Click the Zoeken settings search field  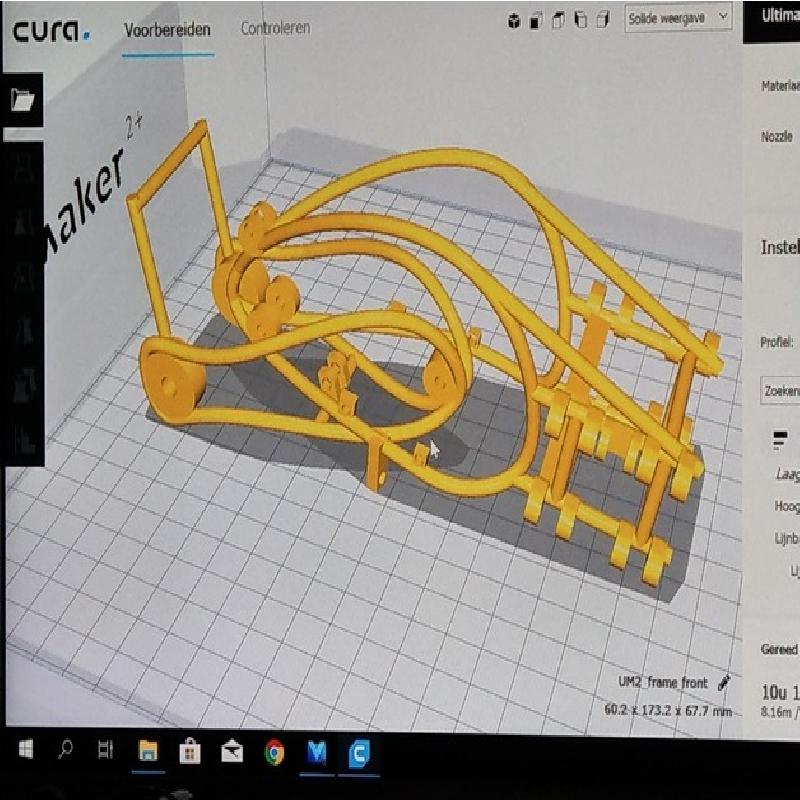coord(779,392)
